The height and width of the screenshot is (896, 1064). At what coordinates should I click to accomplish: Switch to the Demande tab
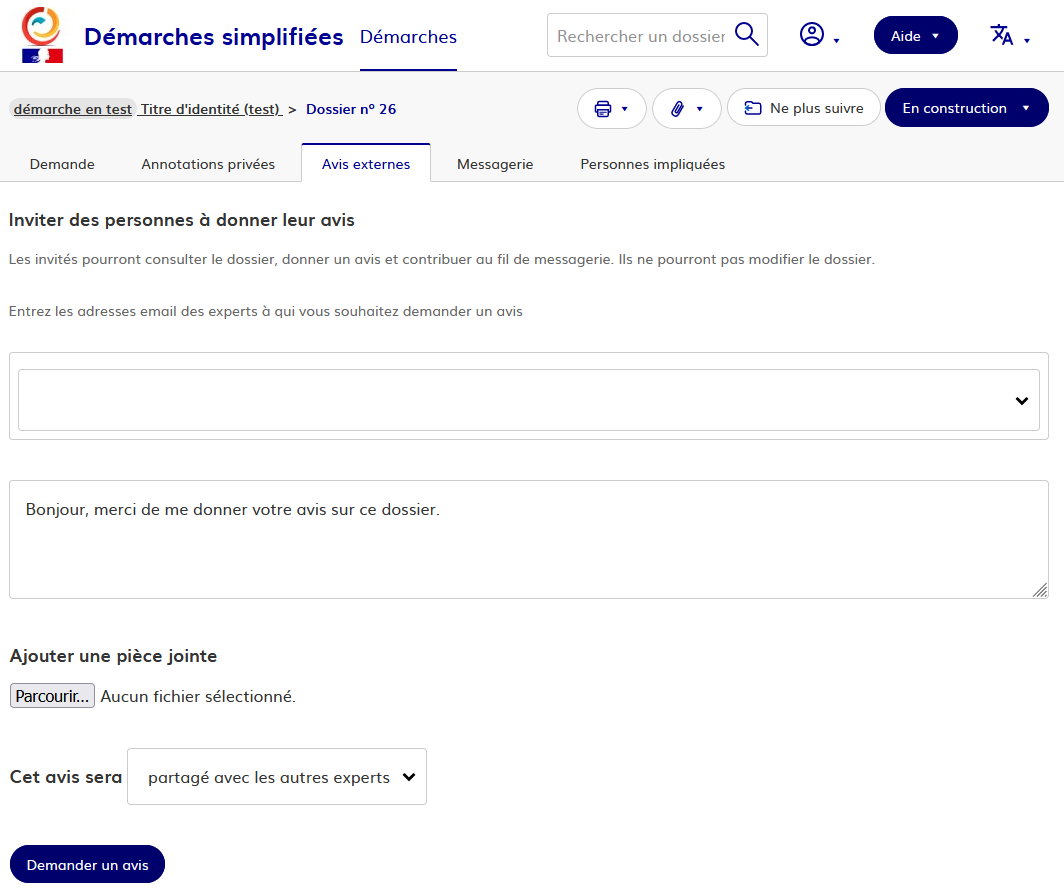click(x=62, y=164)
